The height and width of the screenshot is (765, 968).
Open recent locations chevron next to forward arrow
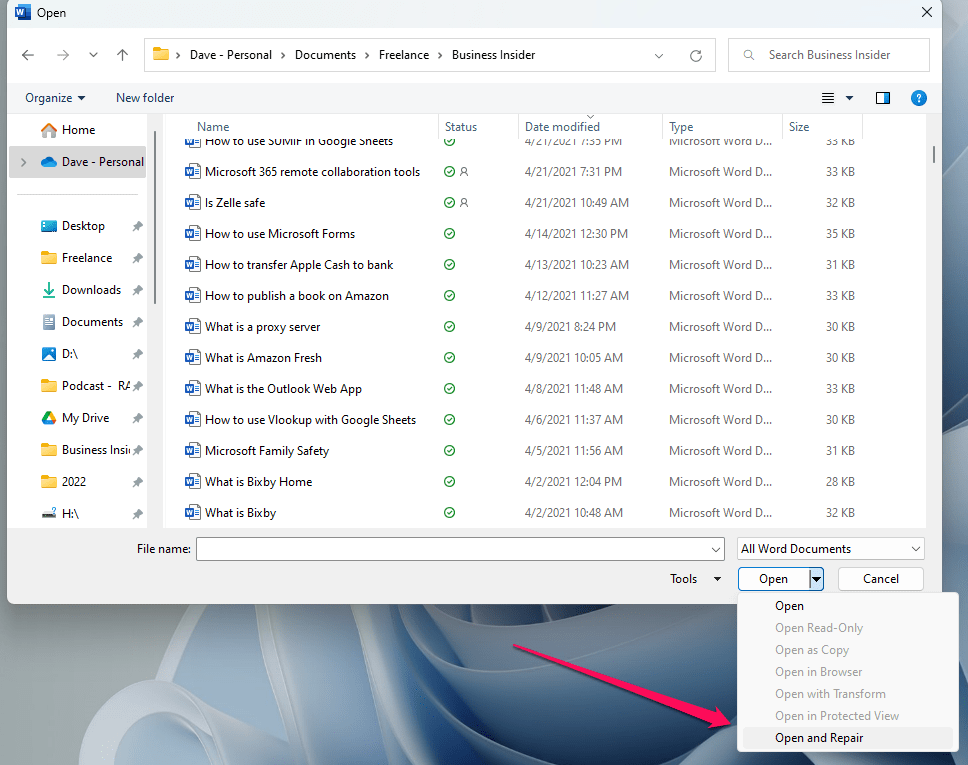click(x=93, y=55)
